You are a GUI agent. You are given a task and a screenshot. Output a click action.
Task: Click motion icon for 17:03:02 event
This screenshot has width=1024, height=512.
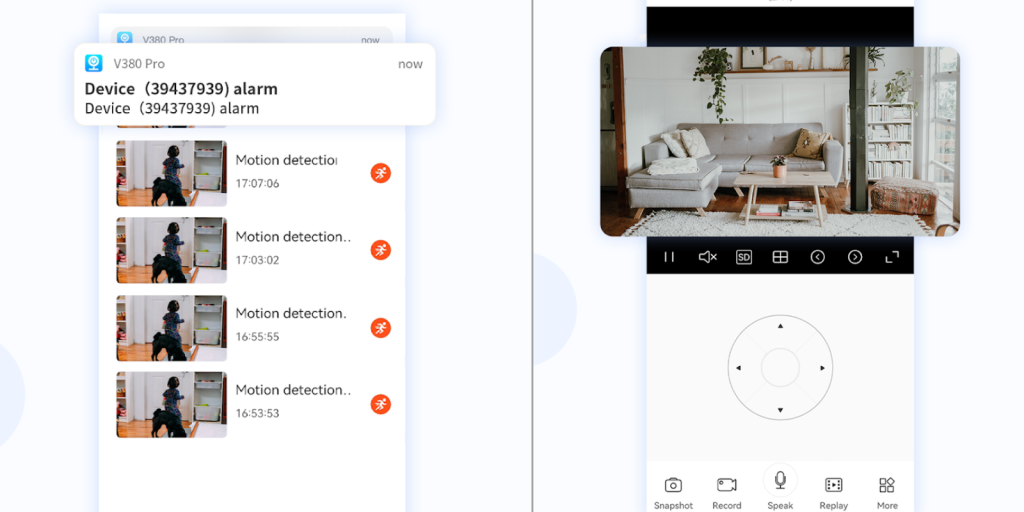point(380,249)
